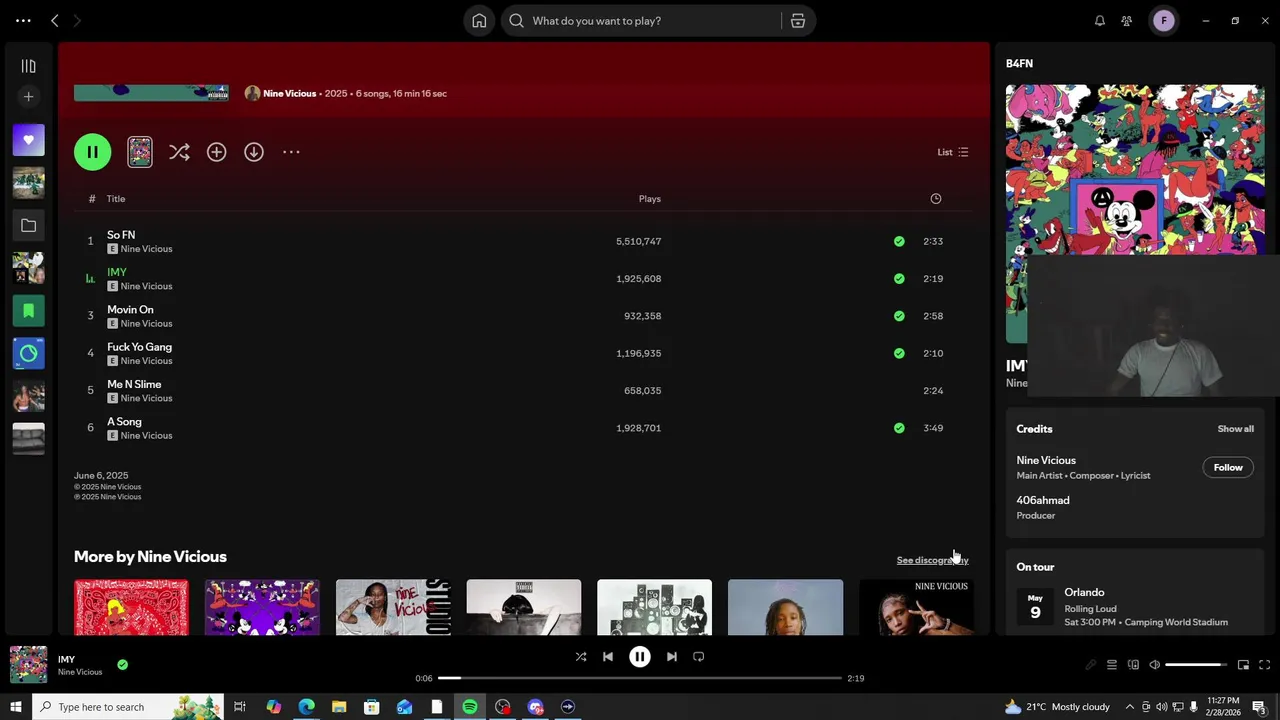Open the red bandana album thumbnail
The image size is (1280, 720).
tap(131, 607)
